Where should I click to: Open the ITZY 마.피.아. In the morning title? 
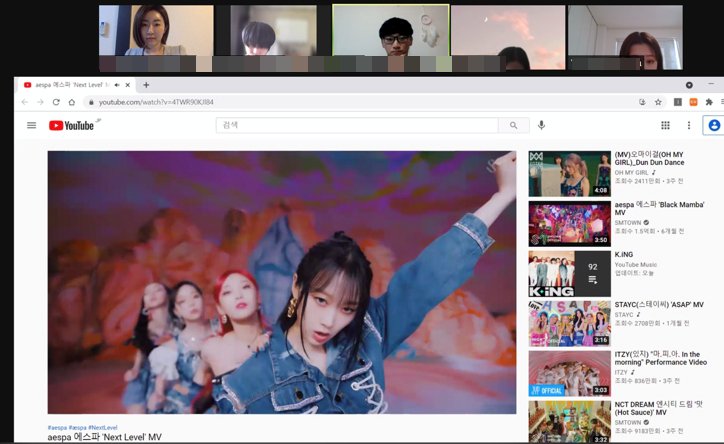661,358
